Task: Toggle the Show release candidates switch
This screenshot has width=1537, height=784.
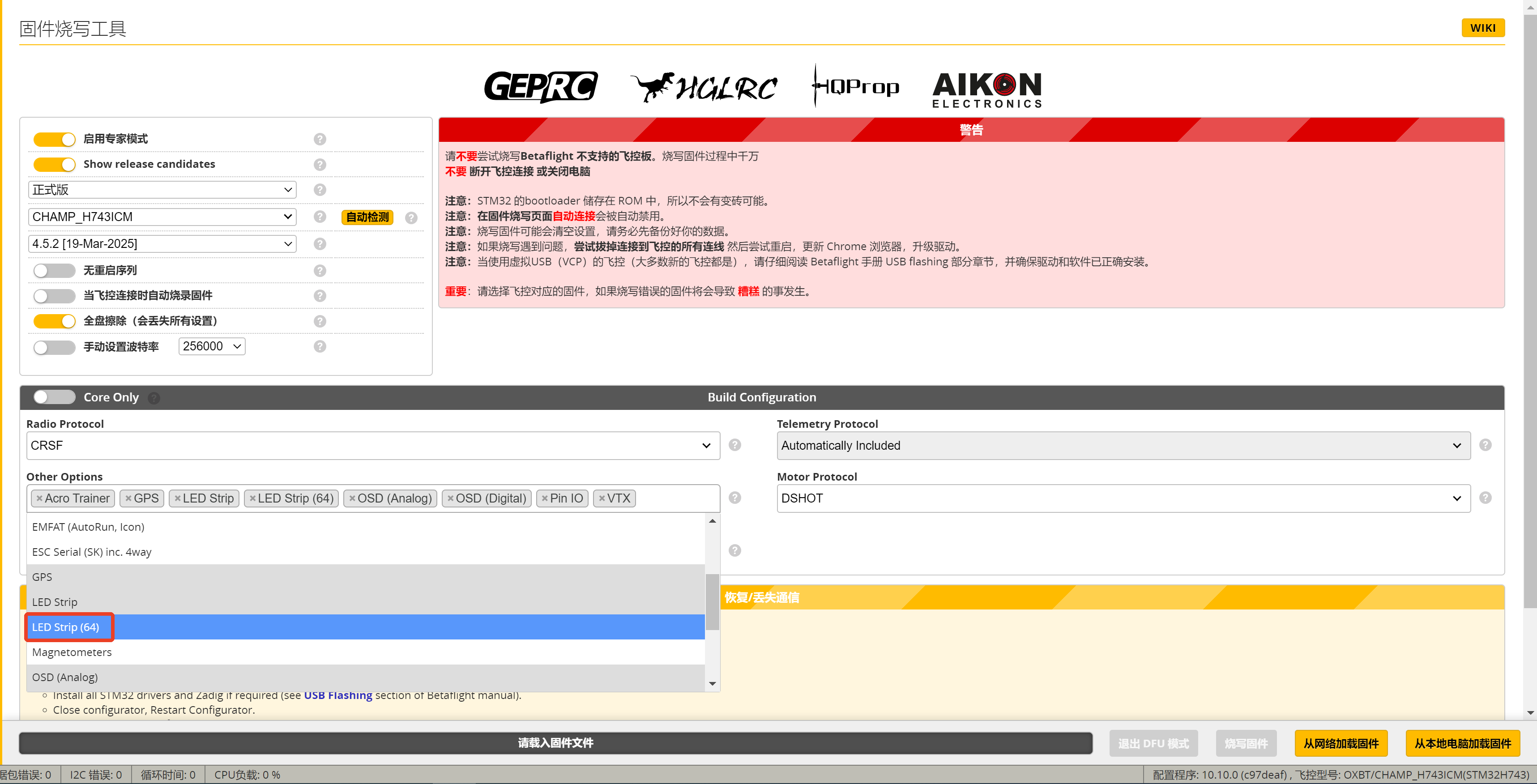Action: point(54,164)
